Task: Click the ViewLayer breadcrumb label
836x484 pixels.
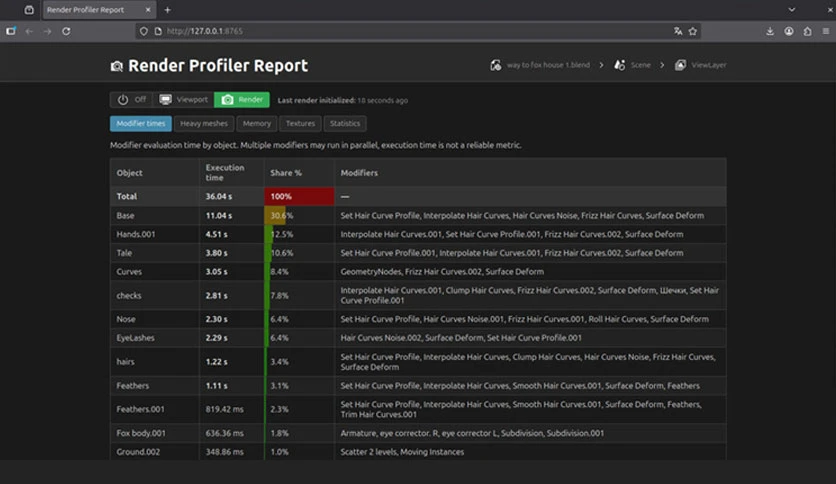Action: click(709, 65)
